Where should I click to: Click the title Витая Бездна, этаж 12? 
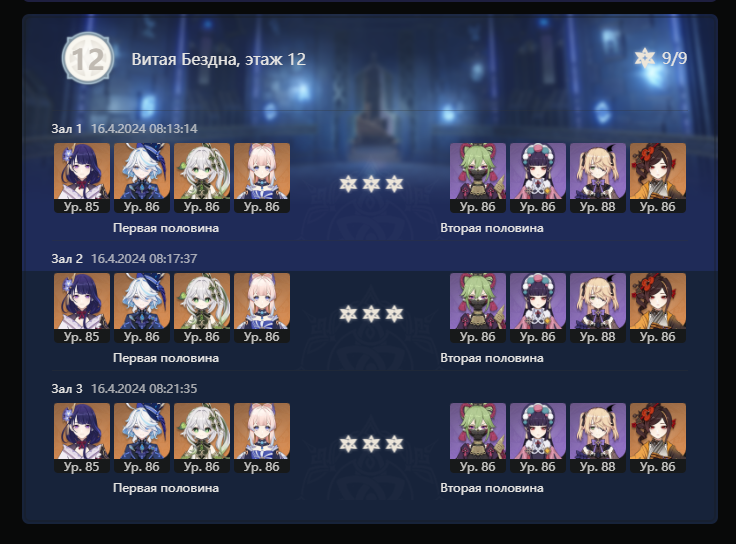[x=219, y=59]
